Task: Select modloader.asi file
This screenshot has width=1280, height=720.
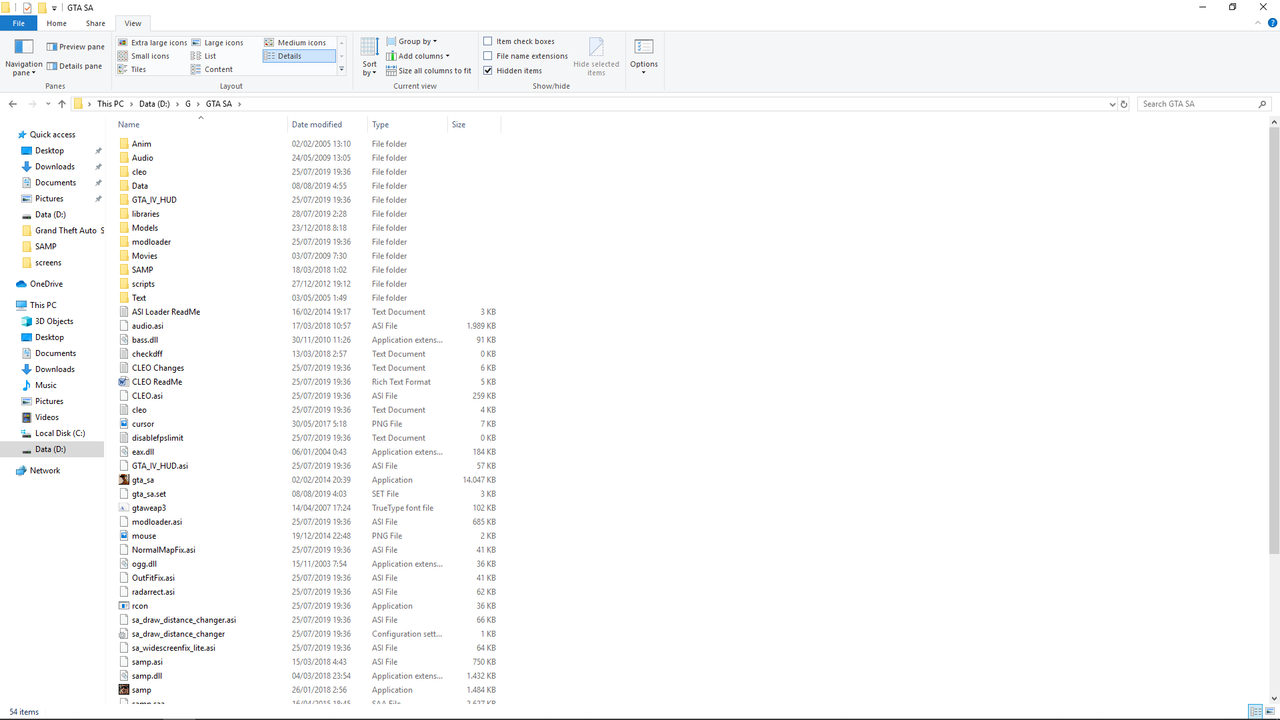Action: 157,522
